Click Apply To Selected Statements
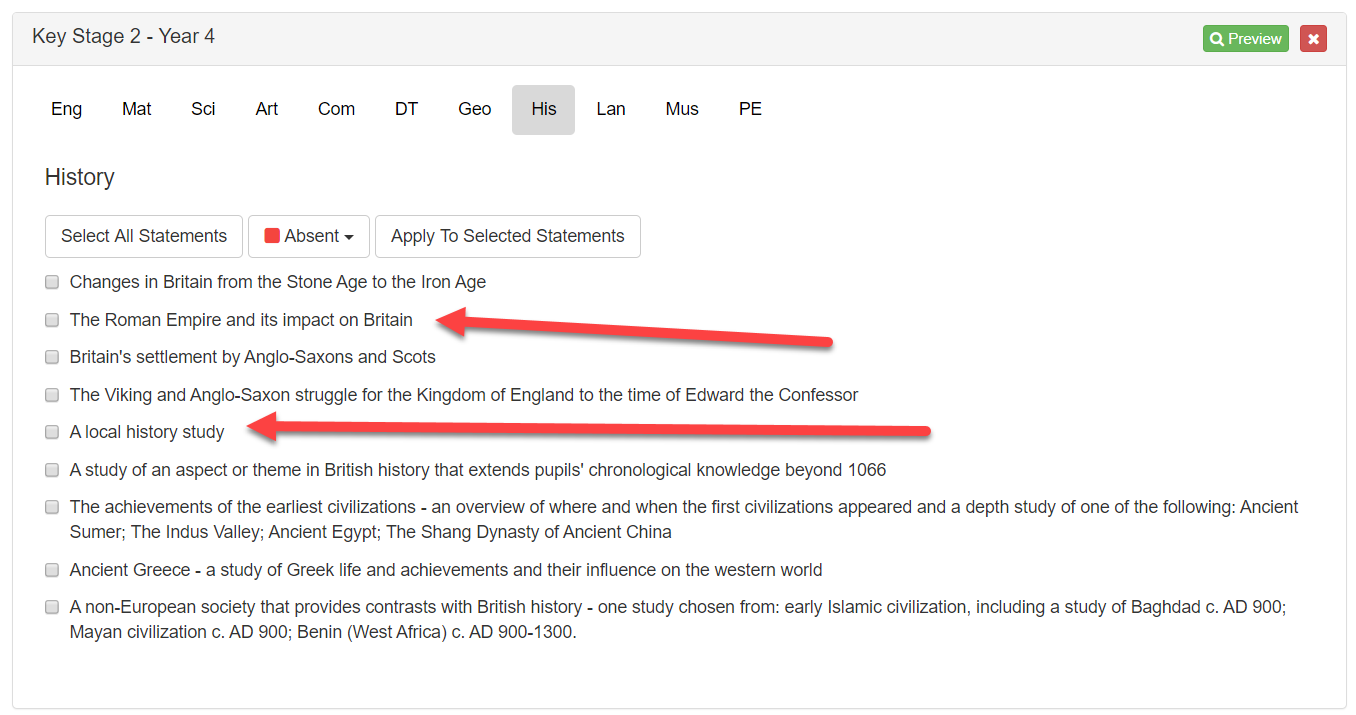 point(507,236)
